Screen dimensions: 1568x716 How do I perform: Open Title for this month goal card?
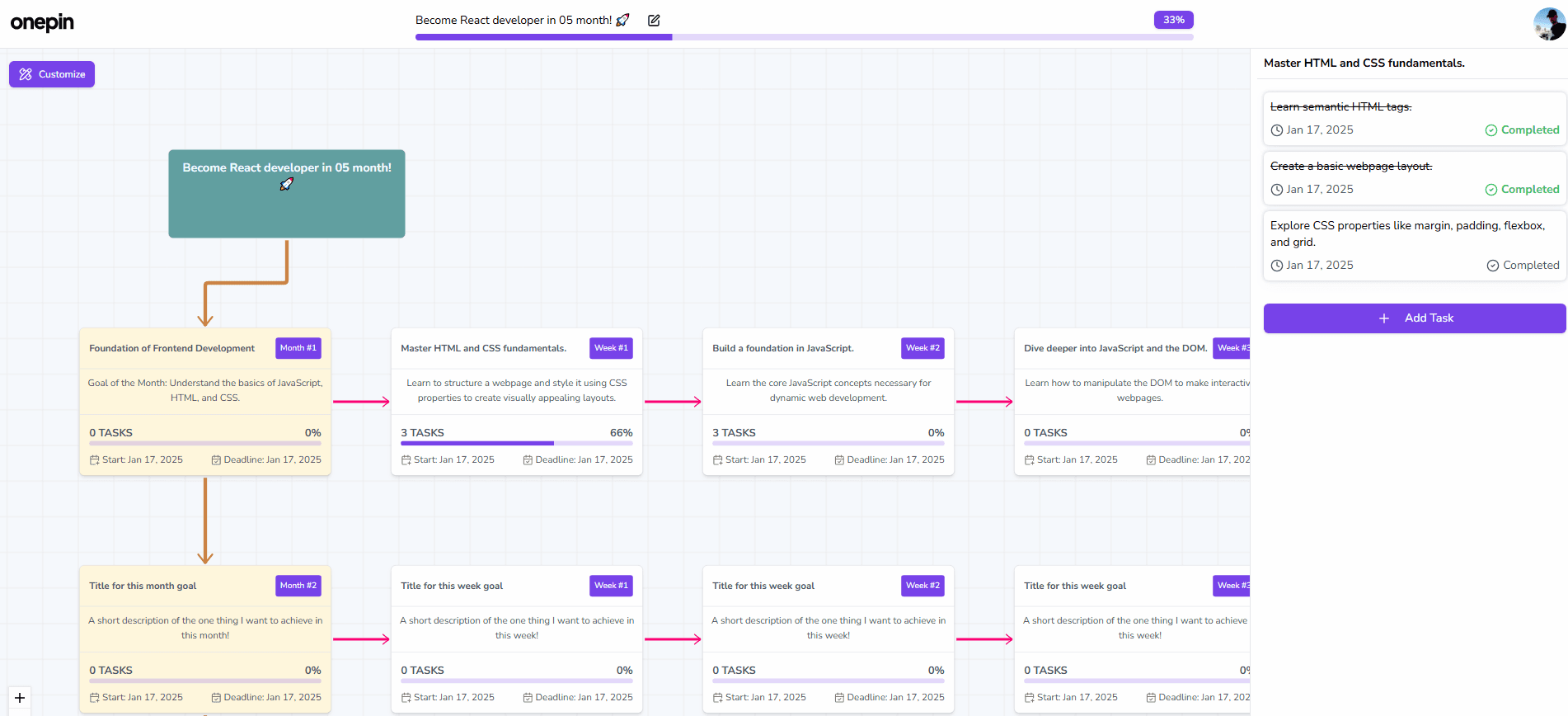coord(205,639)
